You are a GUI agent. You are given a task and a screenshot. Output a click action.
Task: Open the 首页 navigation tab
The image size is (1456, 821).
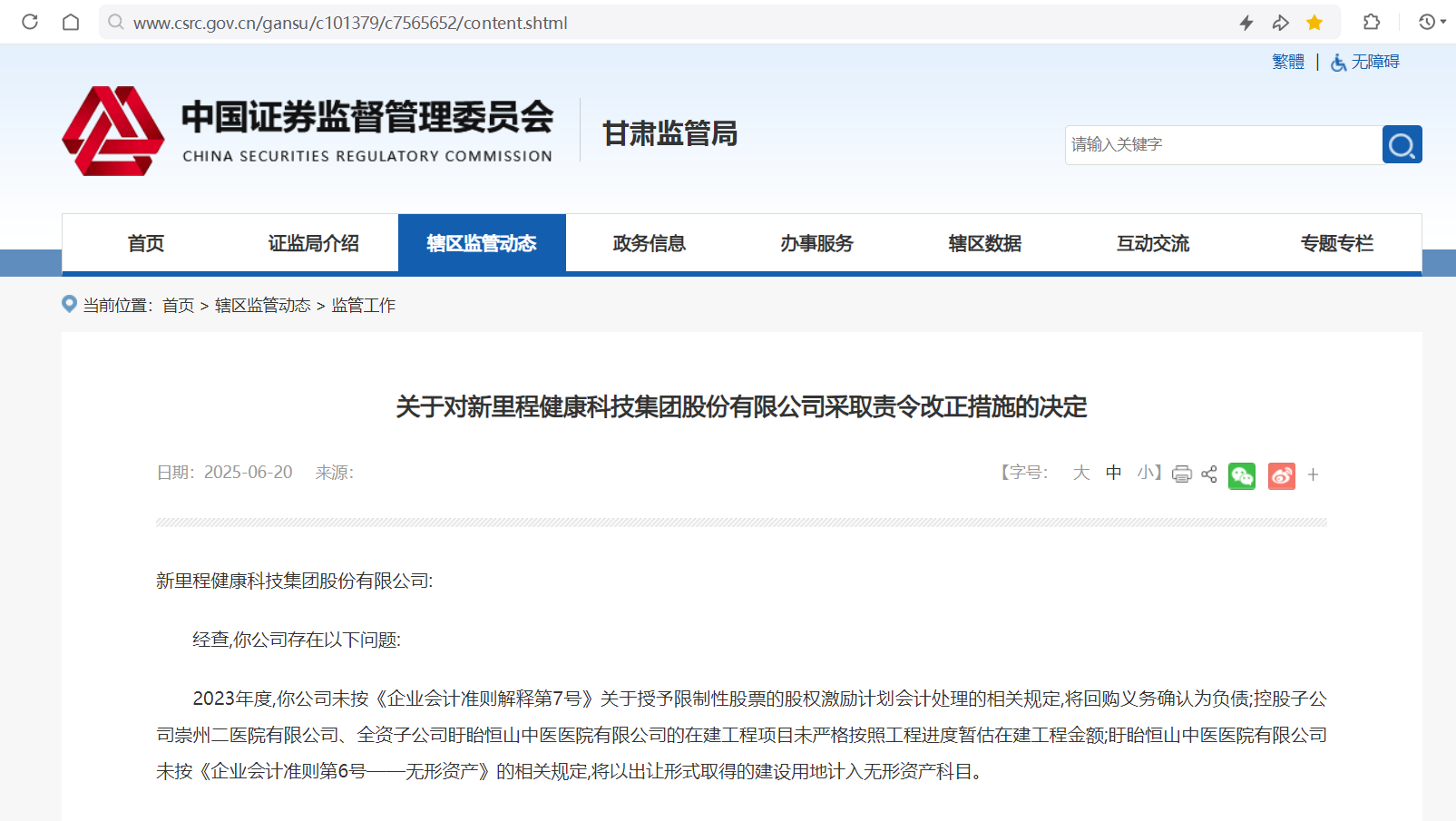pyautogui.click(x=146, y=243)
